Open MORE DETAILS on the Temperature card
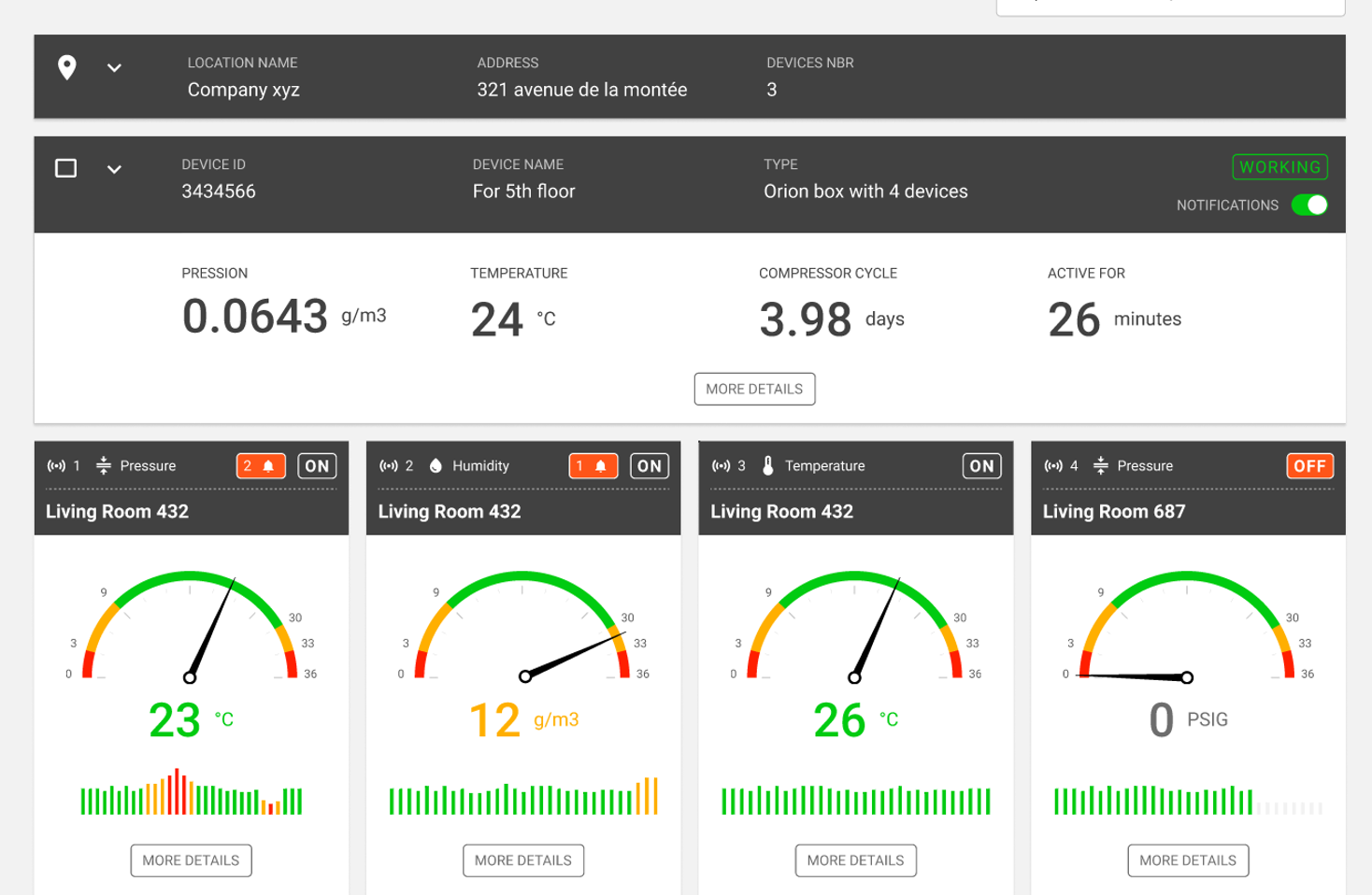 pyautogui.click(x=855, y=860)
